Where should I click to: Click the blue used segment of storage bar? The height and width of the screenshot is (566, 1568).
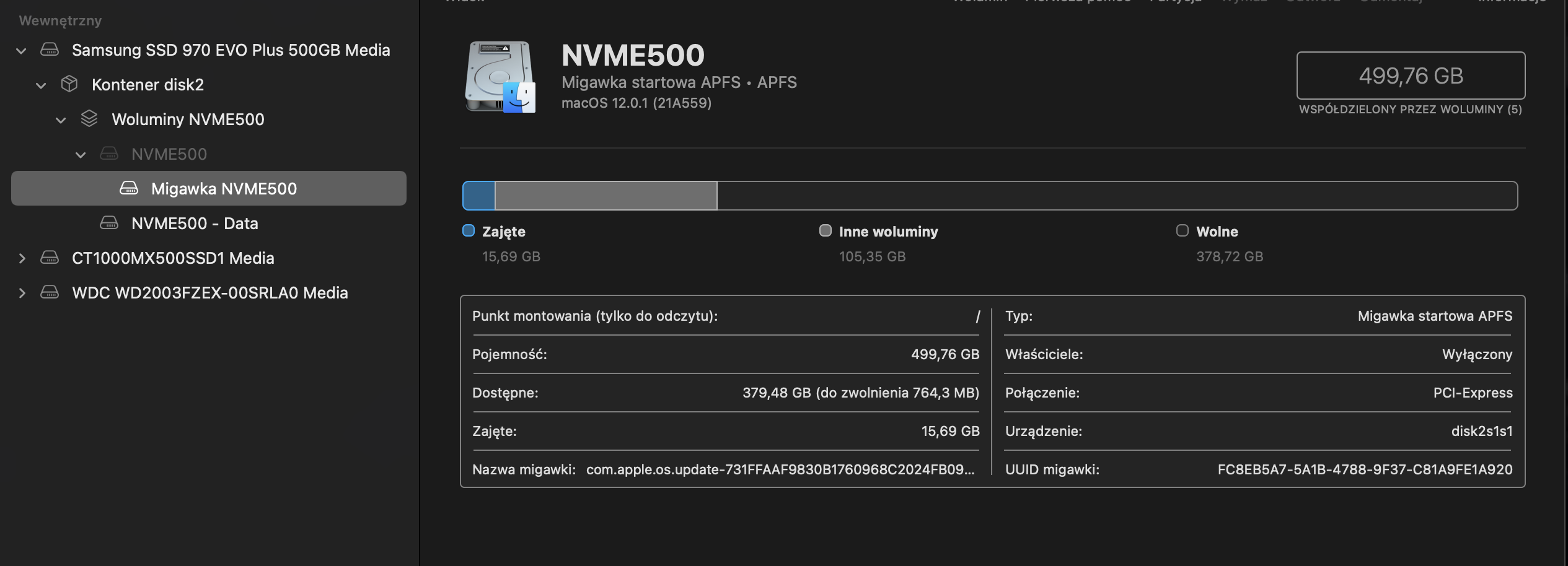point(479,196)
